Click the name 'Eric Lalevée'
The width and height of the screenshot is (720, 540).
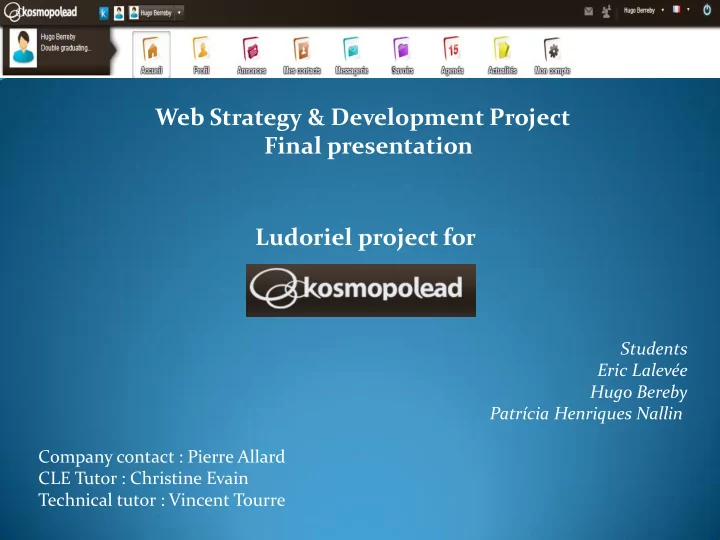pos(642,370)
